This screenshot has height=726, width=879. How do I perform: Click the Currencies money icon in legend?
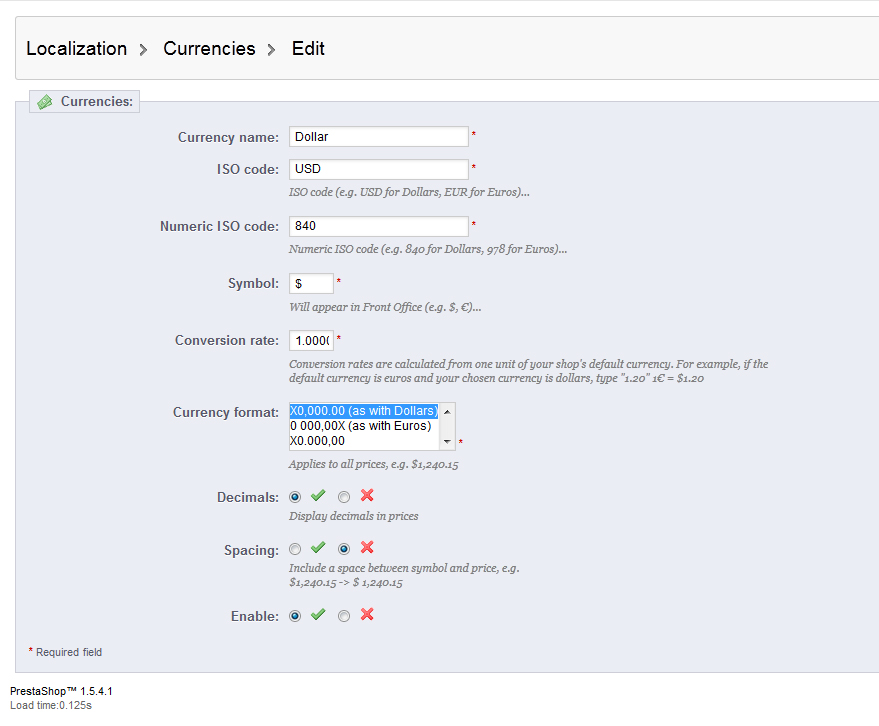coord(45,102)
